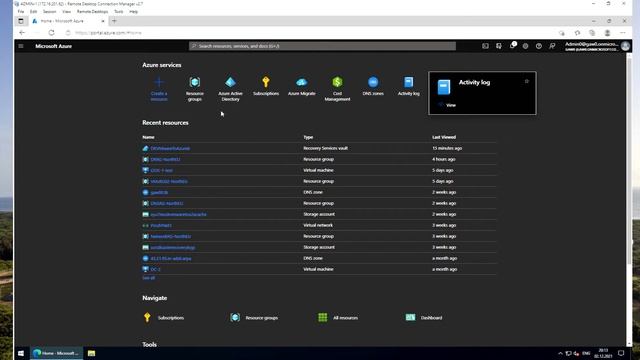Open the Edge profile icon

coord(607,33)
